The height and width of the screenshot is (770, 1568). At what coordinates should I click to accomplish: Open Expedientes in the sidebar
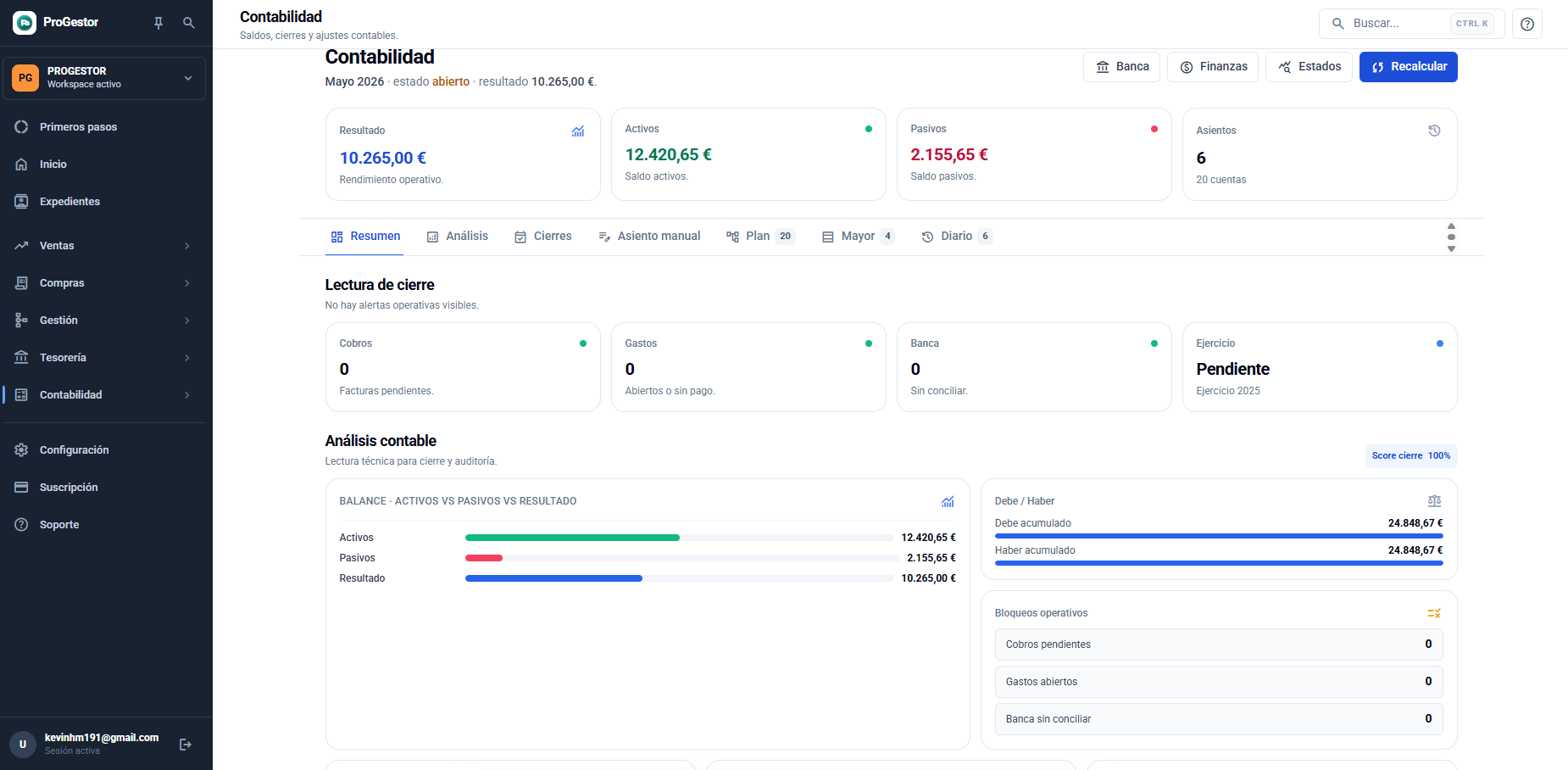(x=104, y=202)
